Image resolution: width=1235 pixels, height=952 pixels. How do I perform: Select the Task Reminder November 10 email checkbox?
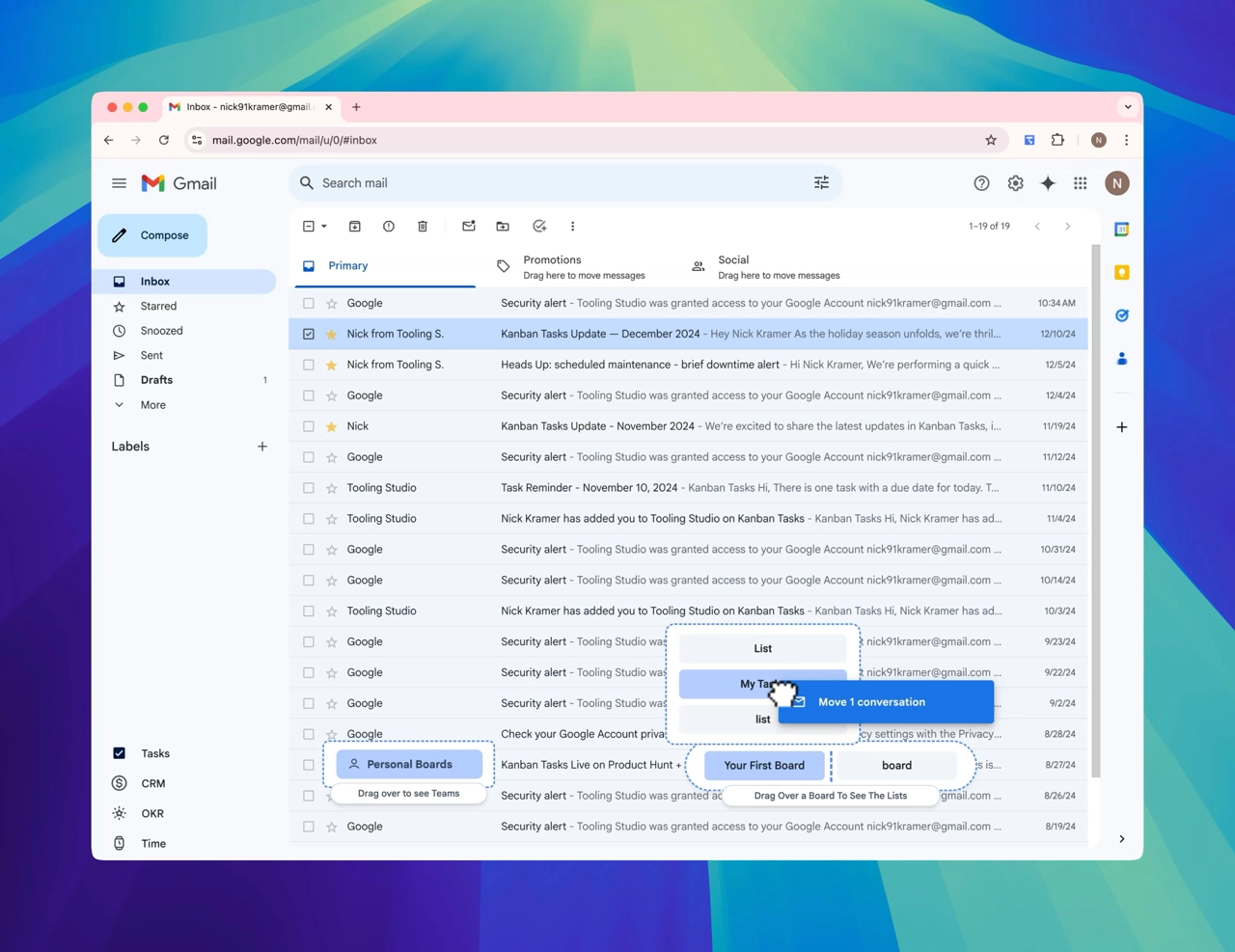click(309, 488)
